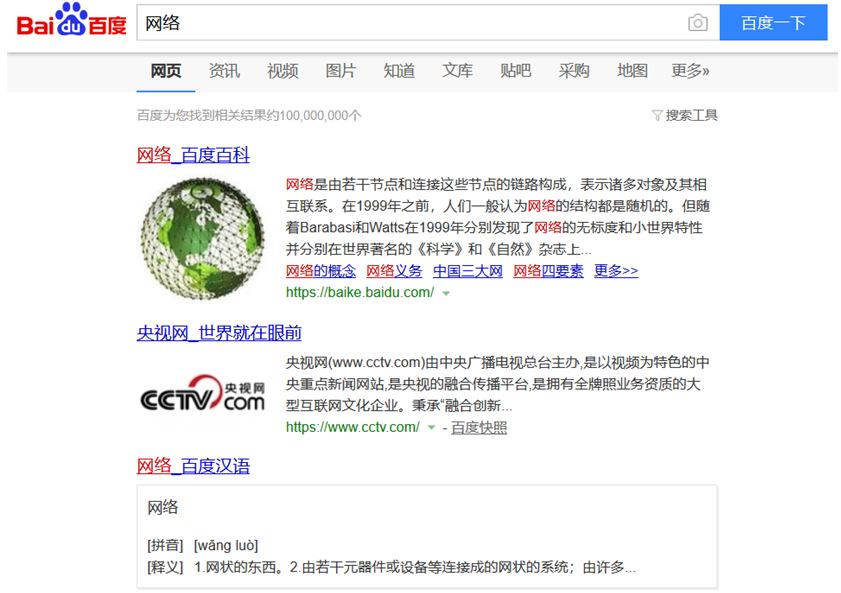Click the search input containing 网络

[x=410, y=23]
